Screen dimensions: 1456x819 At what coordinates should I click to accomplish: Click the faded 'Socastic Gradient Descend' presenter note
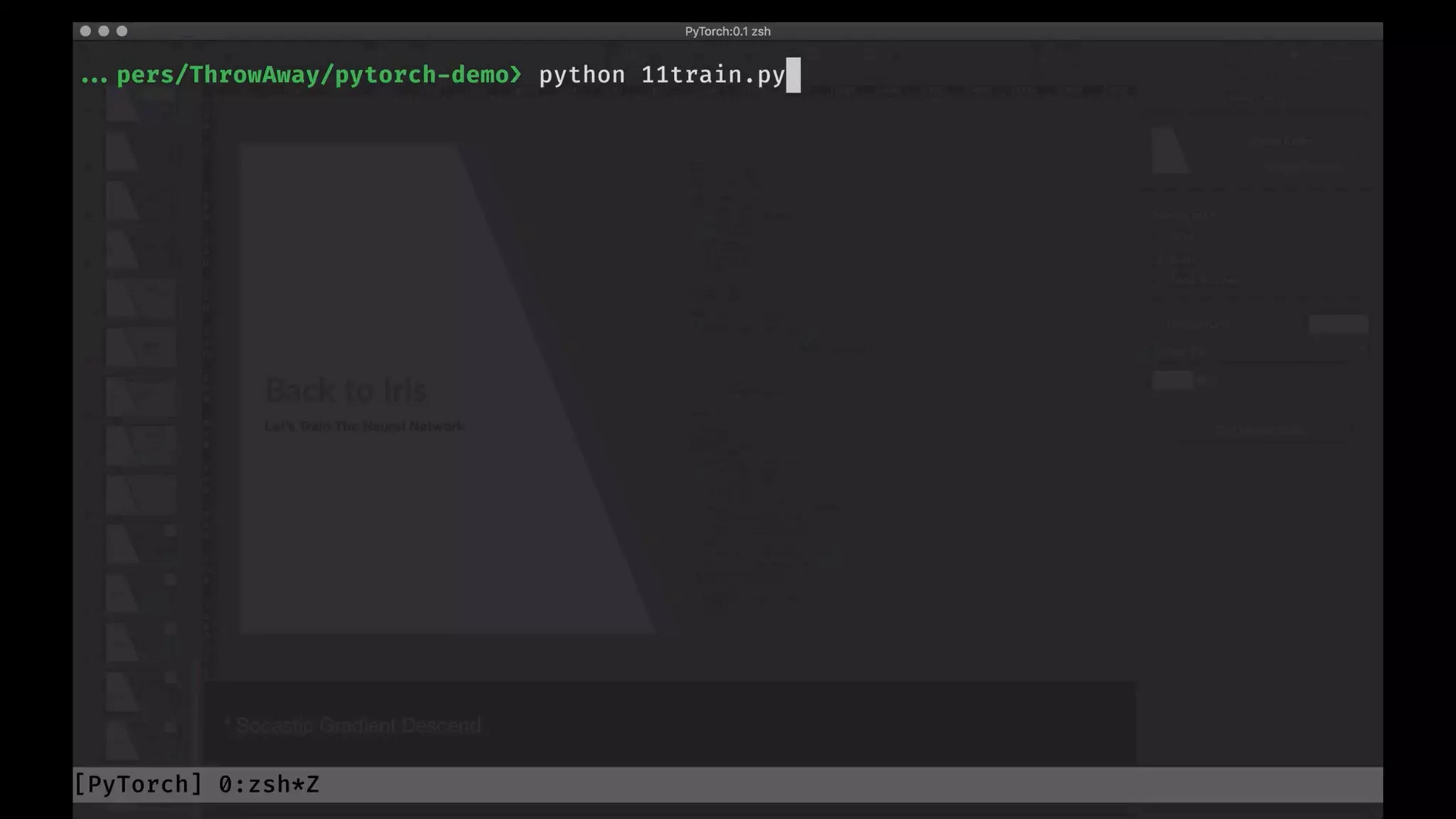tap(358, 725)
